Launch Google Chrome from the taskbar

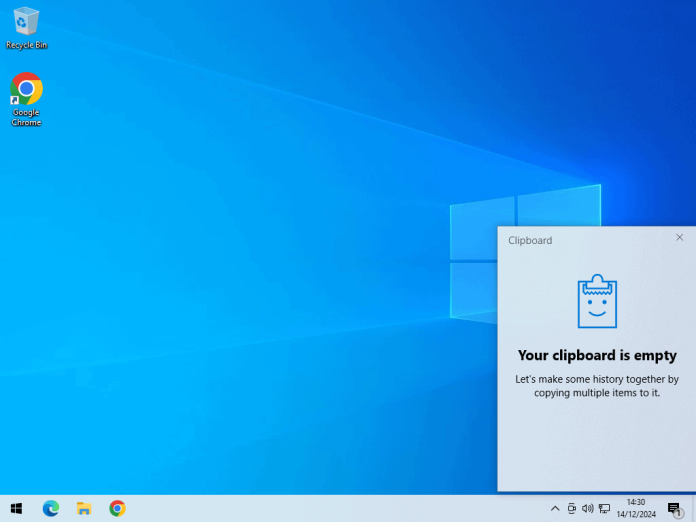117,508
